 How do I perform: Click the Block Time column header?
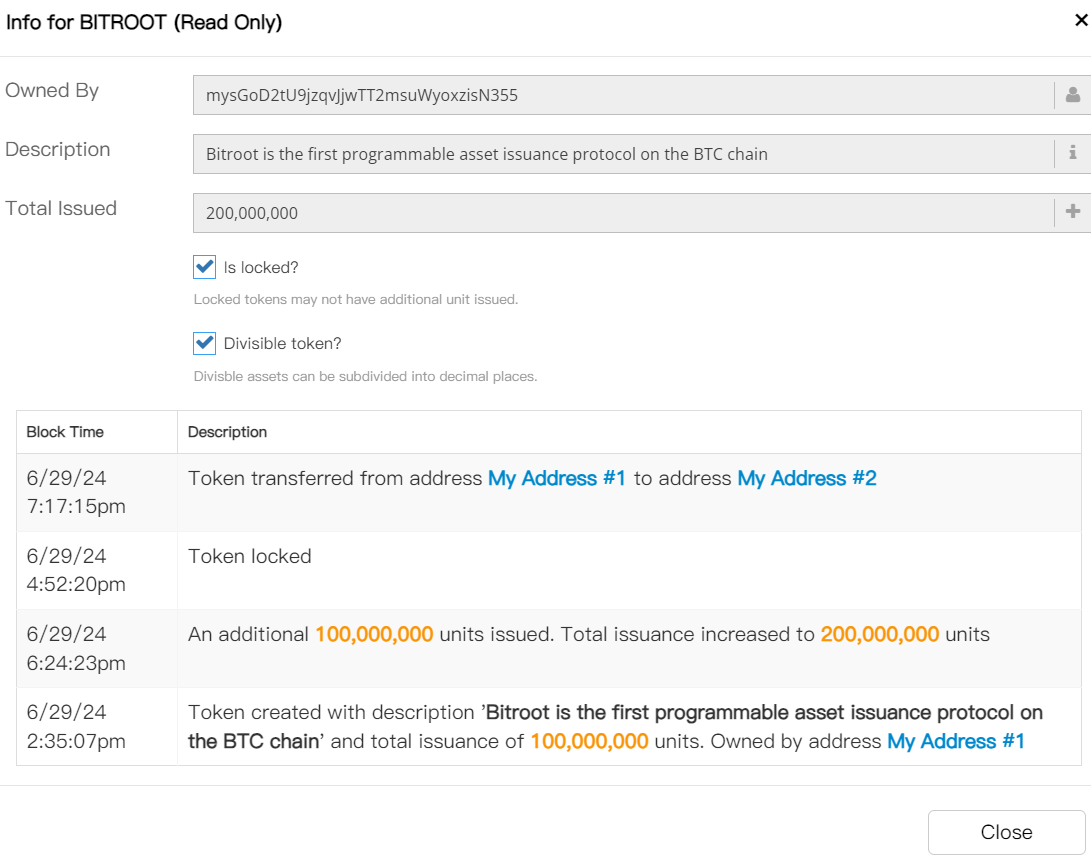(x=65, y=432)
